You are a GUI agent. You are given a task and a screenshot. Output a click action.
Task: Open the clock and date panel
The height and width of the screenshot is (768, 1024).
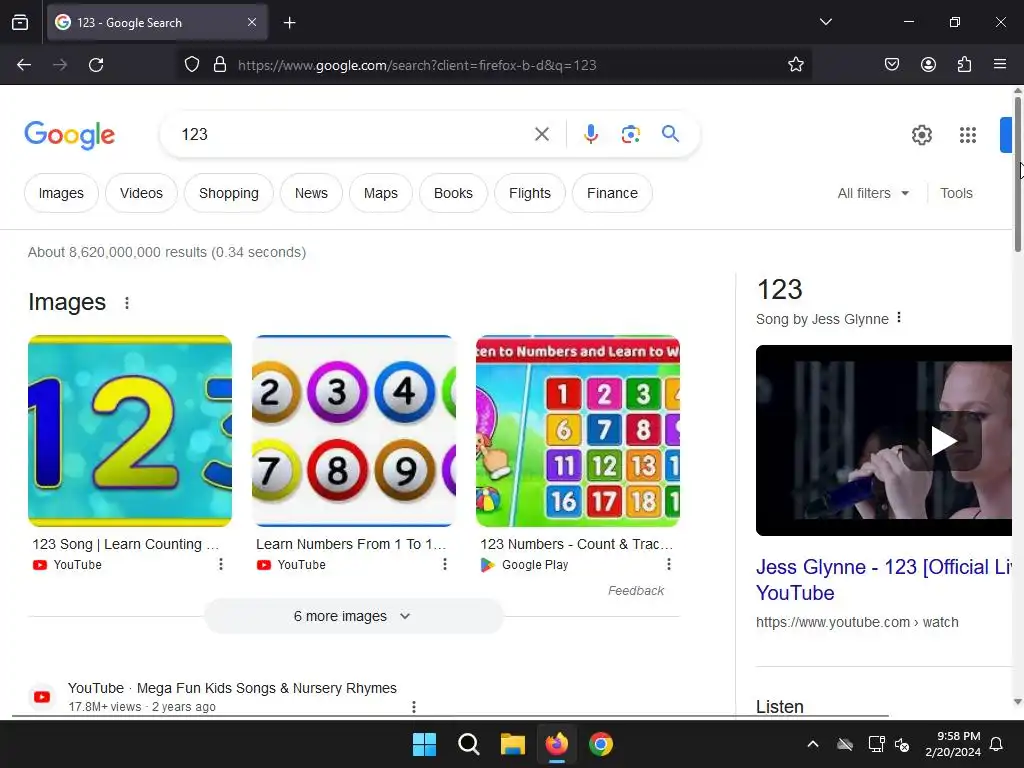(953, 744)
